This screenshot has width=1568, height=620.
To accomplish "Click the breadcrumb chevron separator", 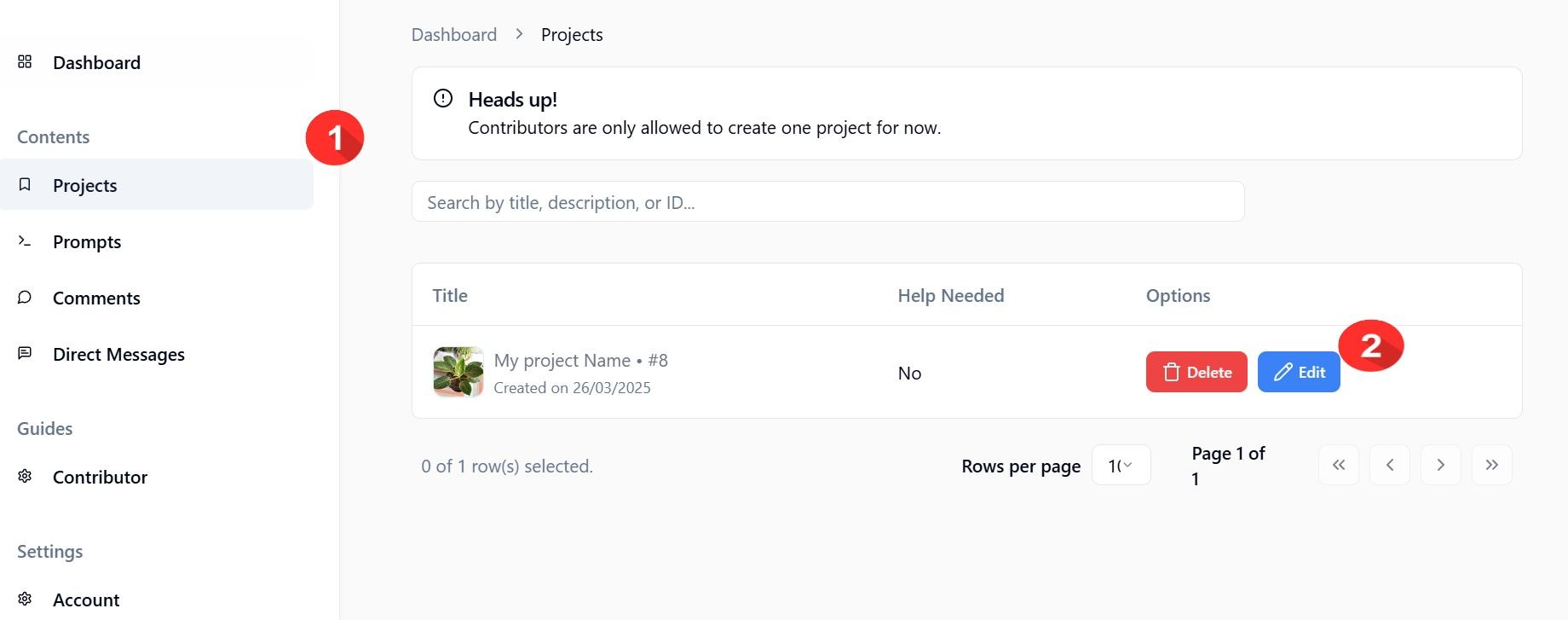I will [519, 34].
